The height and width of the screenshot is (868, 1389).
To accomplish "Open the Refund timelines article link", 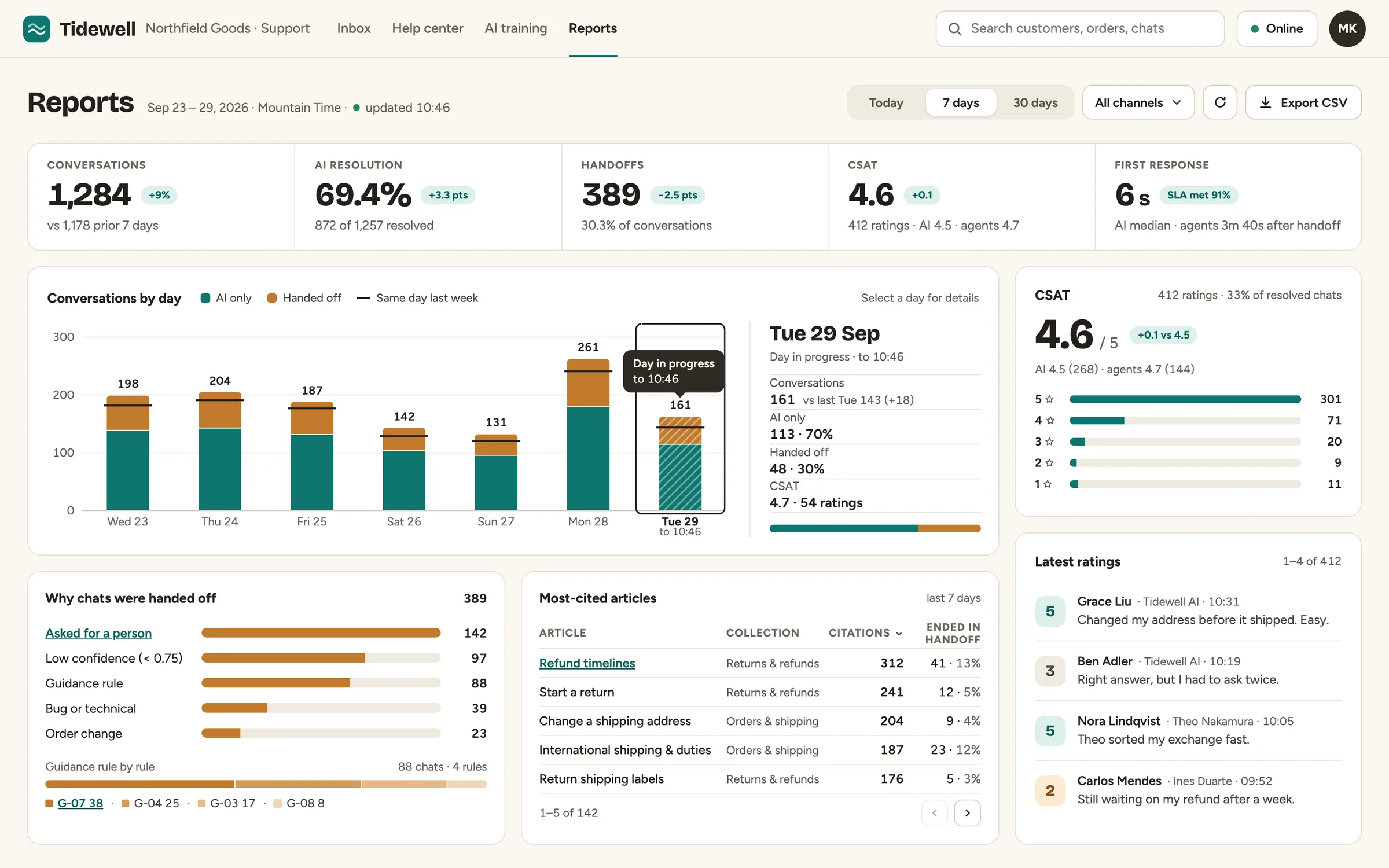I will click(587, 663).
